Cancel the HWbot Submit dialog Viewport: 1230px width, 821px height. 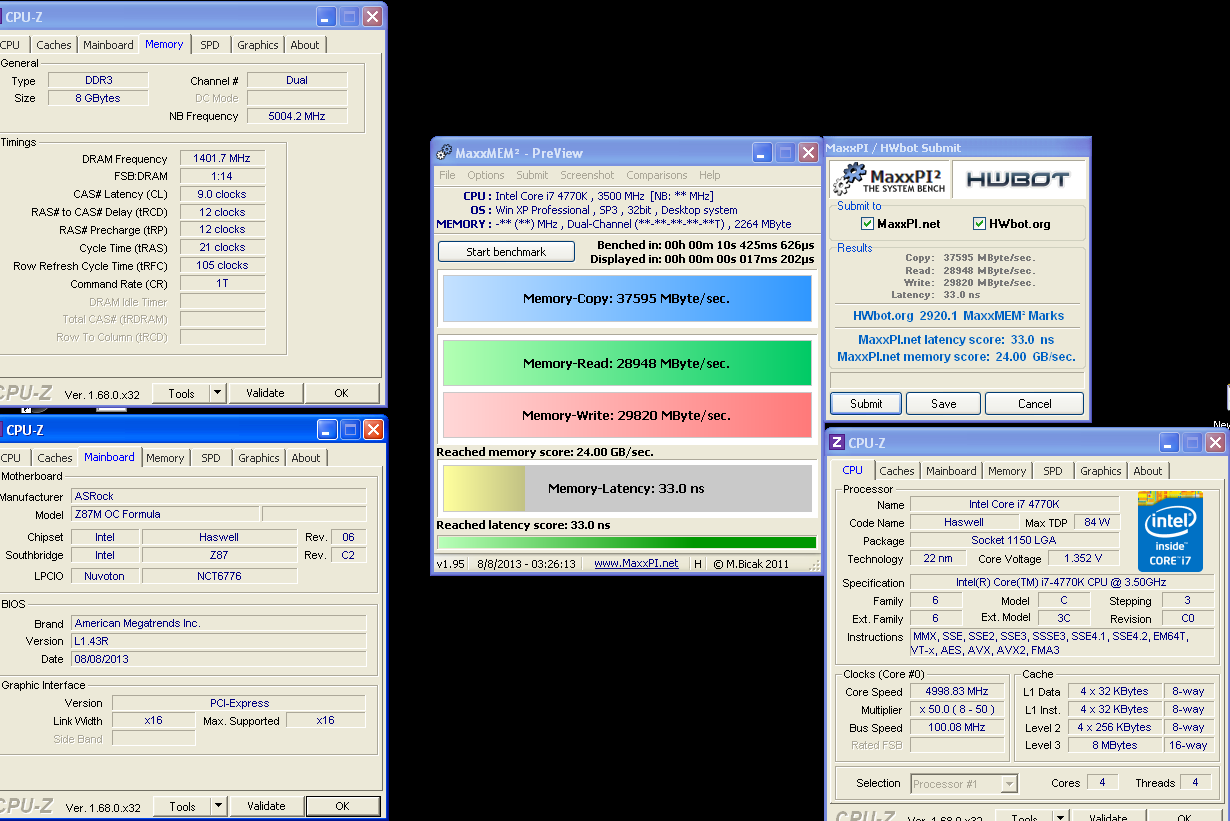pyautogui.click(x=1034, y=404)
